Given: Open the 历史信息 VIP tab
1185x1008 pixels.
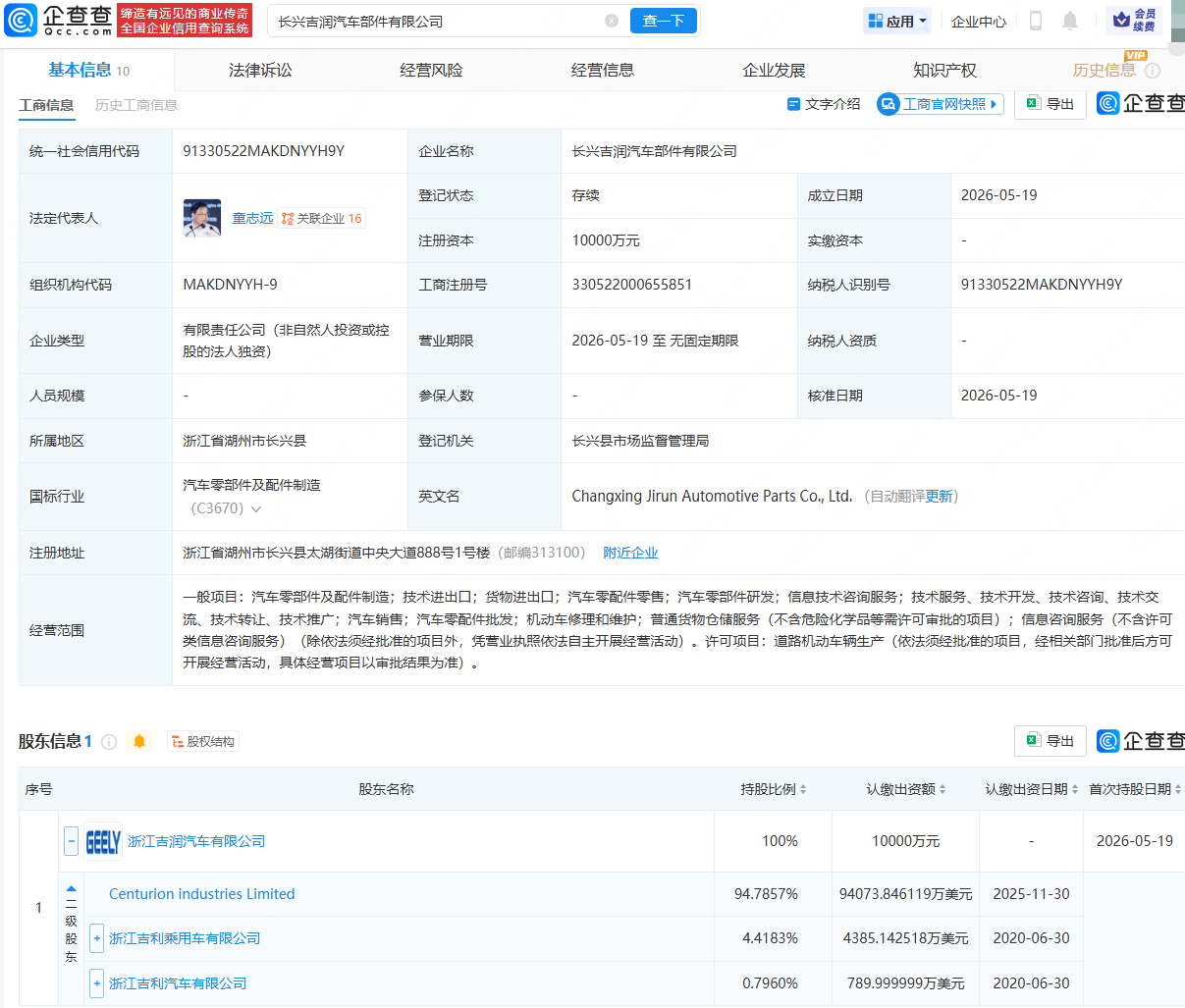Looking at the screenshot, I should click(1104, 70).
